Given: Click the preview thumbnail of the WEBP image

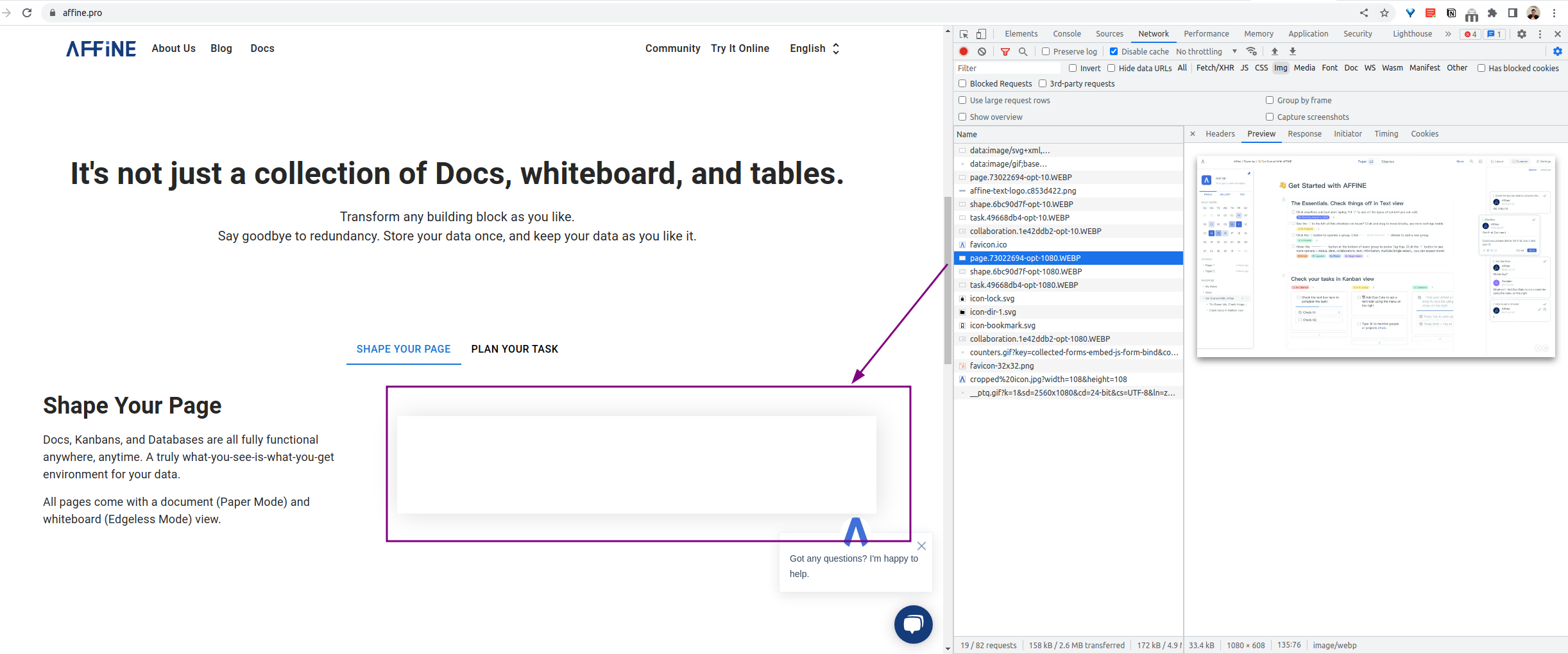Looking at the screenshot, I should point(1376,256).
